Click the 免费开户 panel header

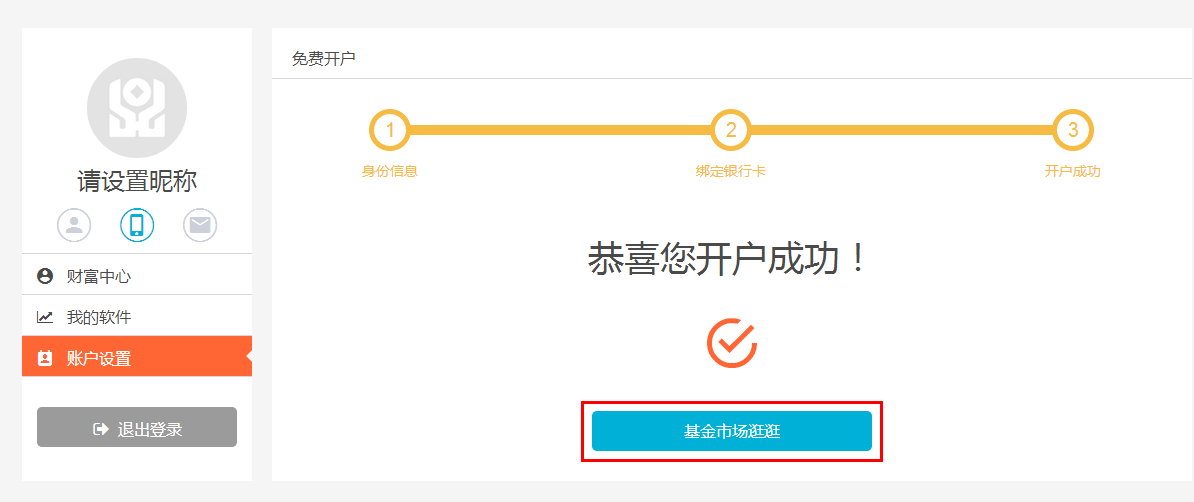pos(323,59)
